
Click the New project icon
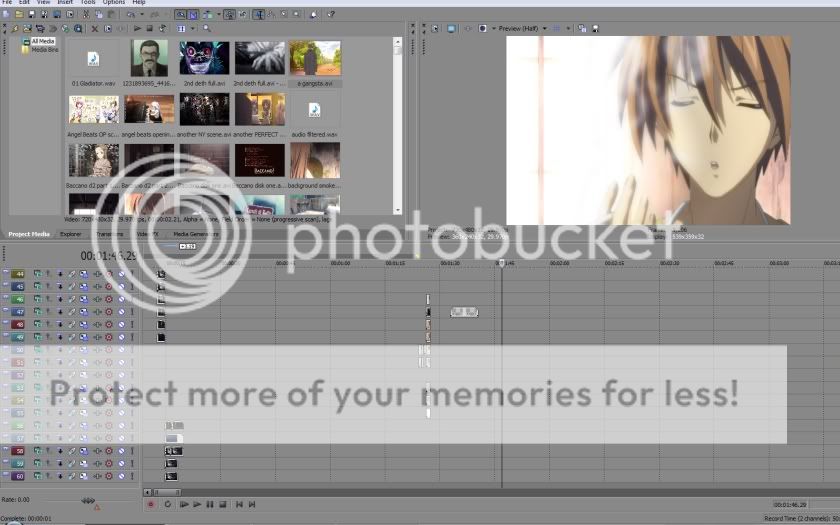pyautogui.click(x=6, y=14)
